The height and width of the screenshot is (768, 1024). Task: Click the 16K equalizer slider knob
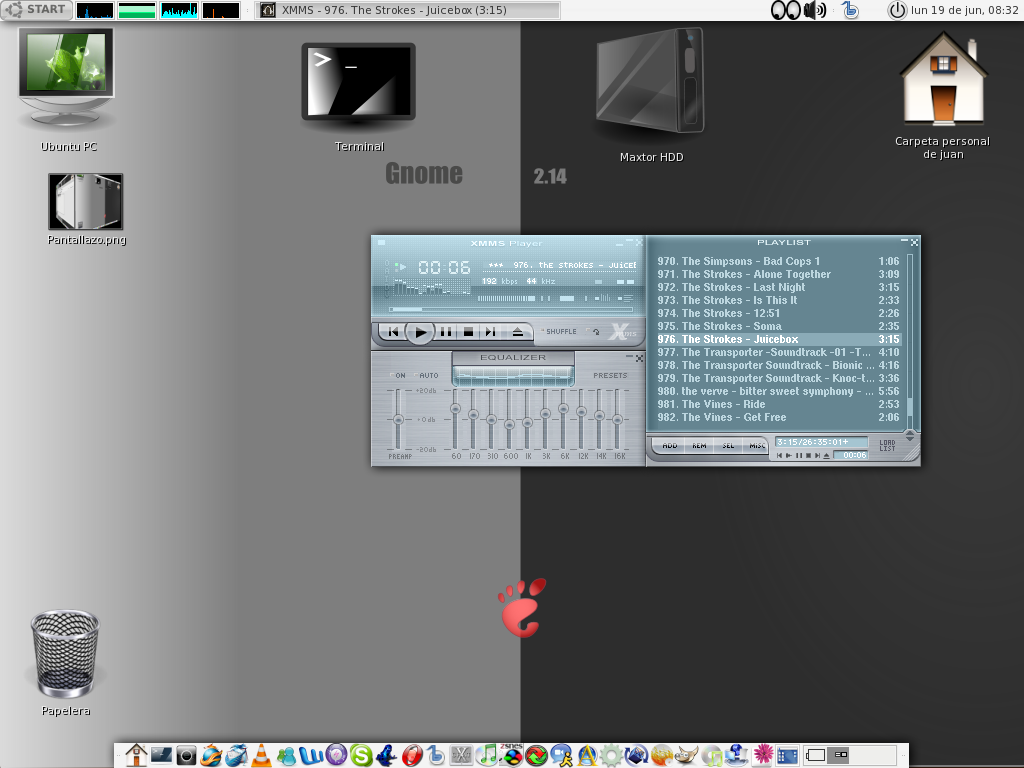tap(617, 419)
